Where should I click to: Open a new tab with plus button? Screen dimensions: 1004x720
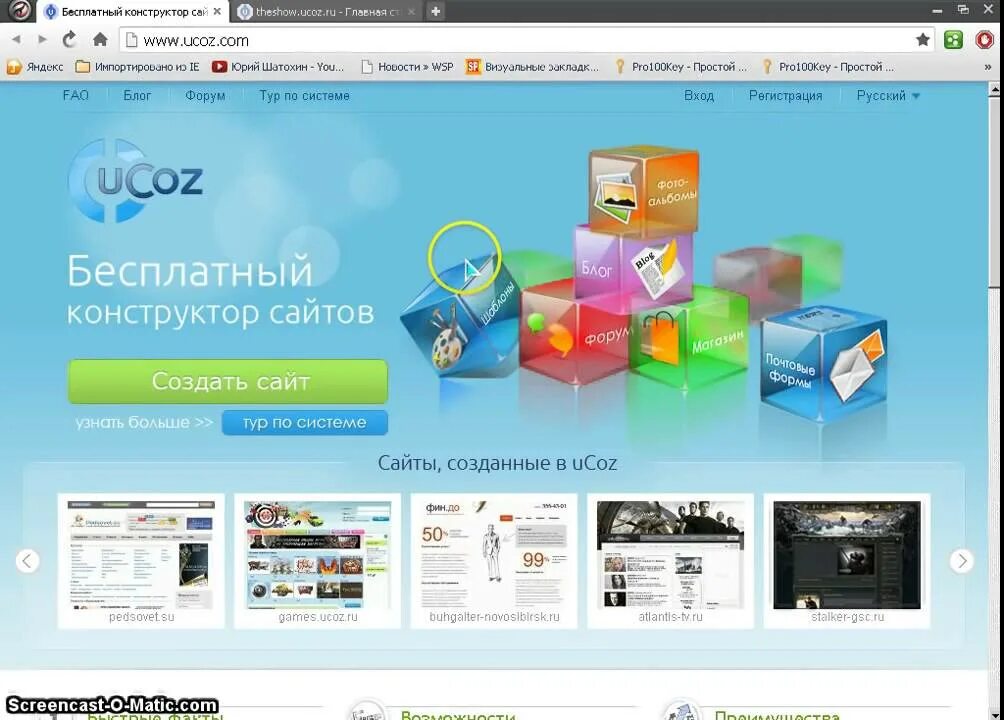pos(435,12)
